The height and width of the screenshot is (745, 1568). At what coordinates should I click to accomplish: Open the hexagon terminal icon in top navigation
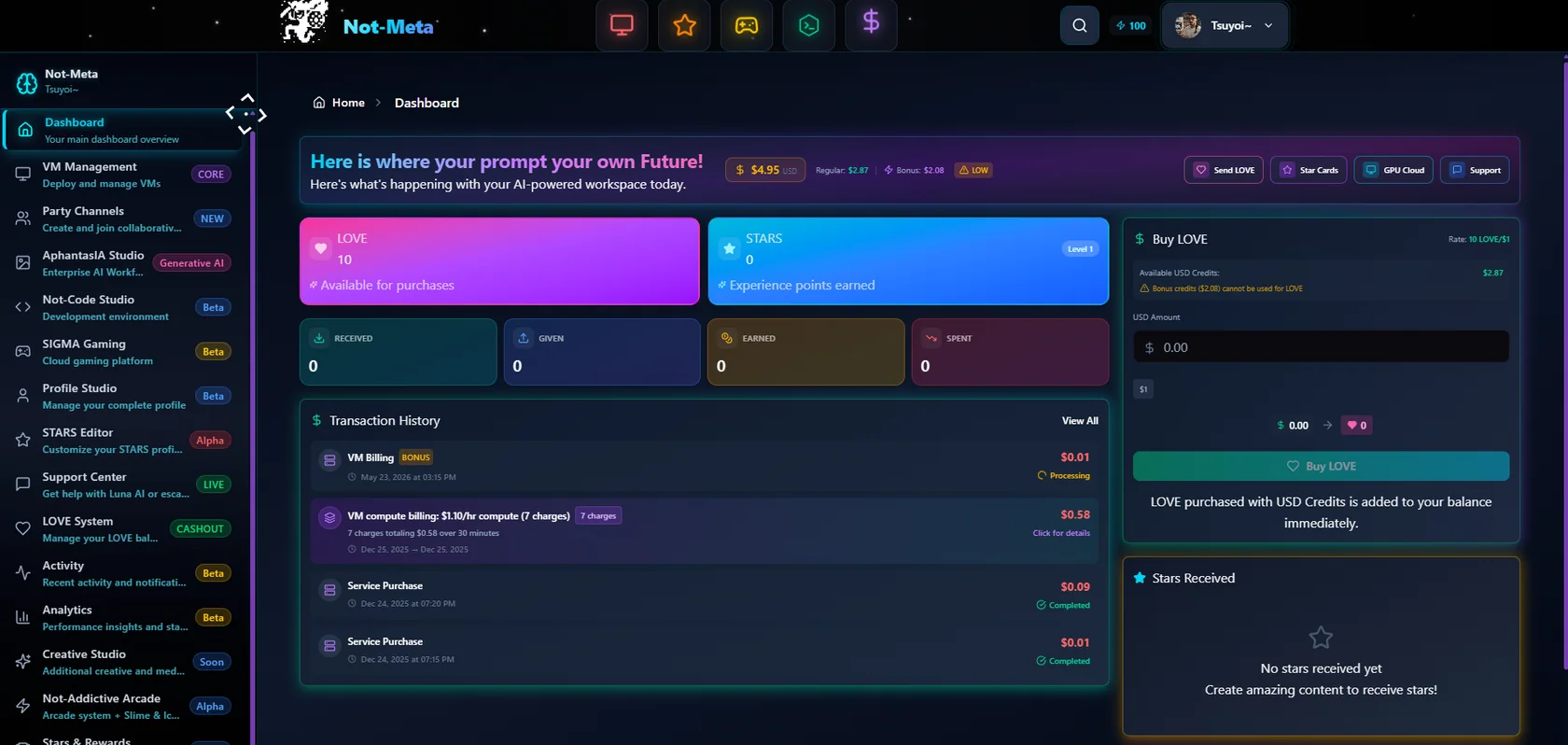(x=808, y=25)
